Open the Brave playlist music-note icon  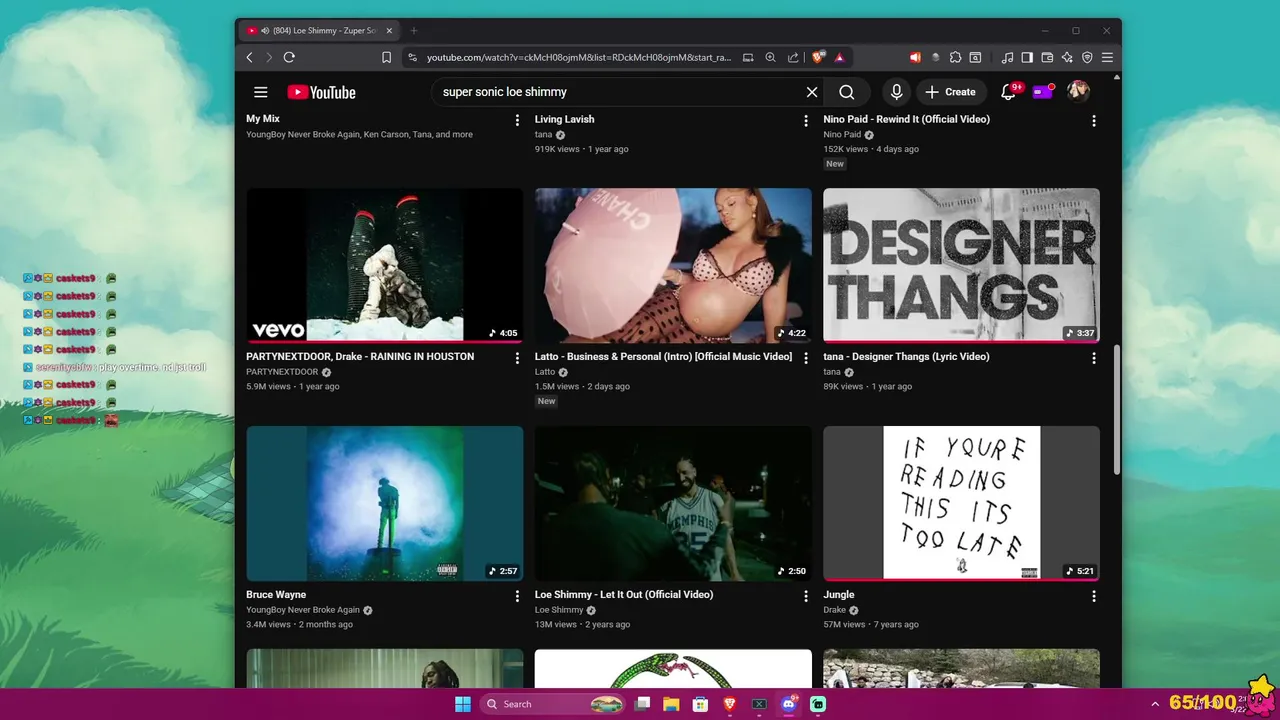tap(1007, 58)
